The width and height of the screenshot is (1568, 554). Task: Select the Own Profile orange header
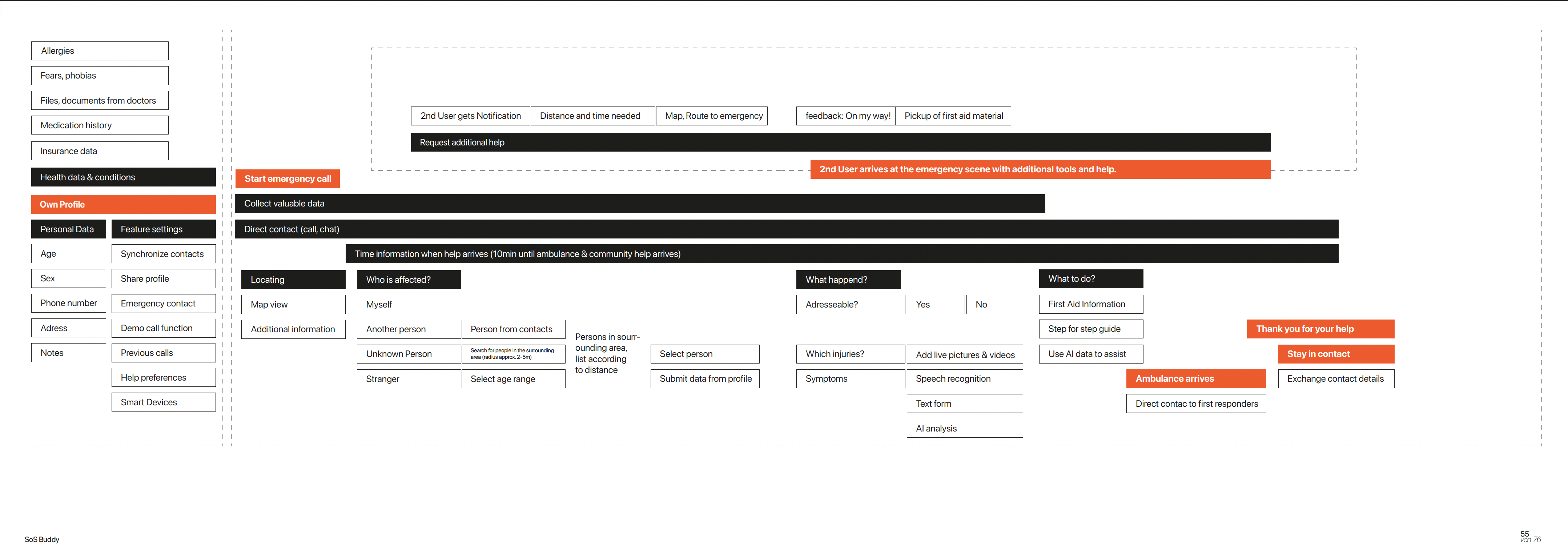click(123, 205)
